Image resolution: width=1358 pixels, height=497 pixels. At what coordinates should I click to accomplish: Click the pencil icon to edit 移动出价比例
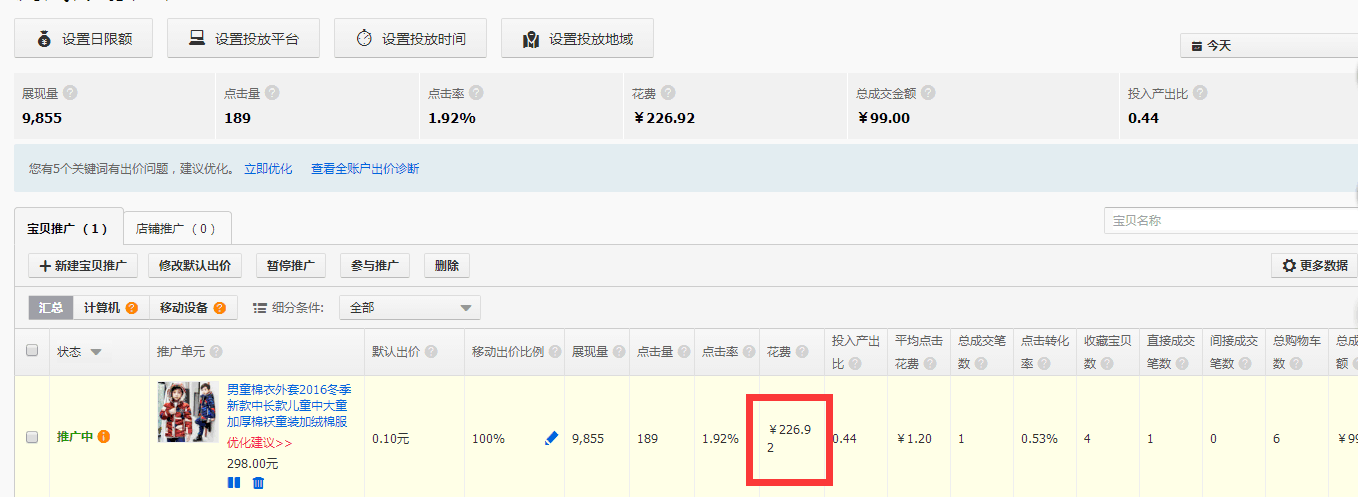coord(551,438)
